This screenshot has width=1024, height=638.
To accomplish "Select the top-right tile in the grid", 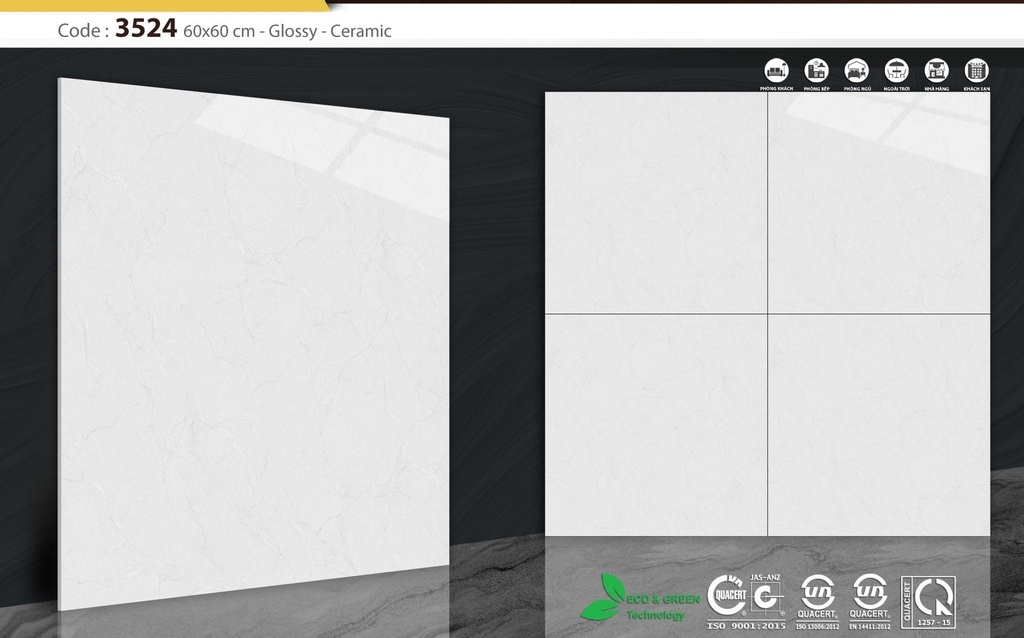I will pyautogui.click(x=879, y=202).
